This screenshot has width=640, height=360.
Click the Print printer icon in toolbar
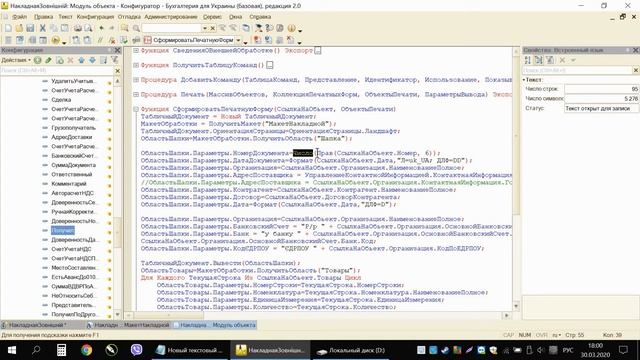coord(78,28)
